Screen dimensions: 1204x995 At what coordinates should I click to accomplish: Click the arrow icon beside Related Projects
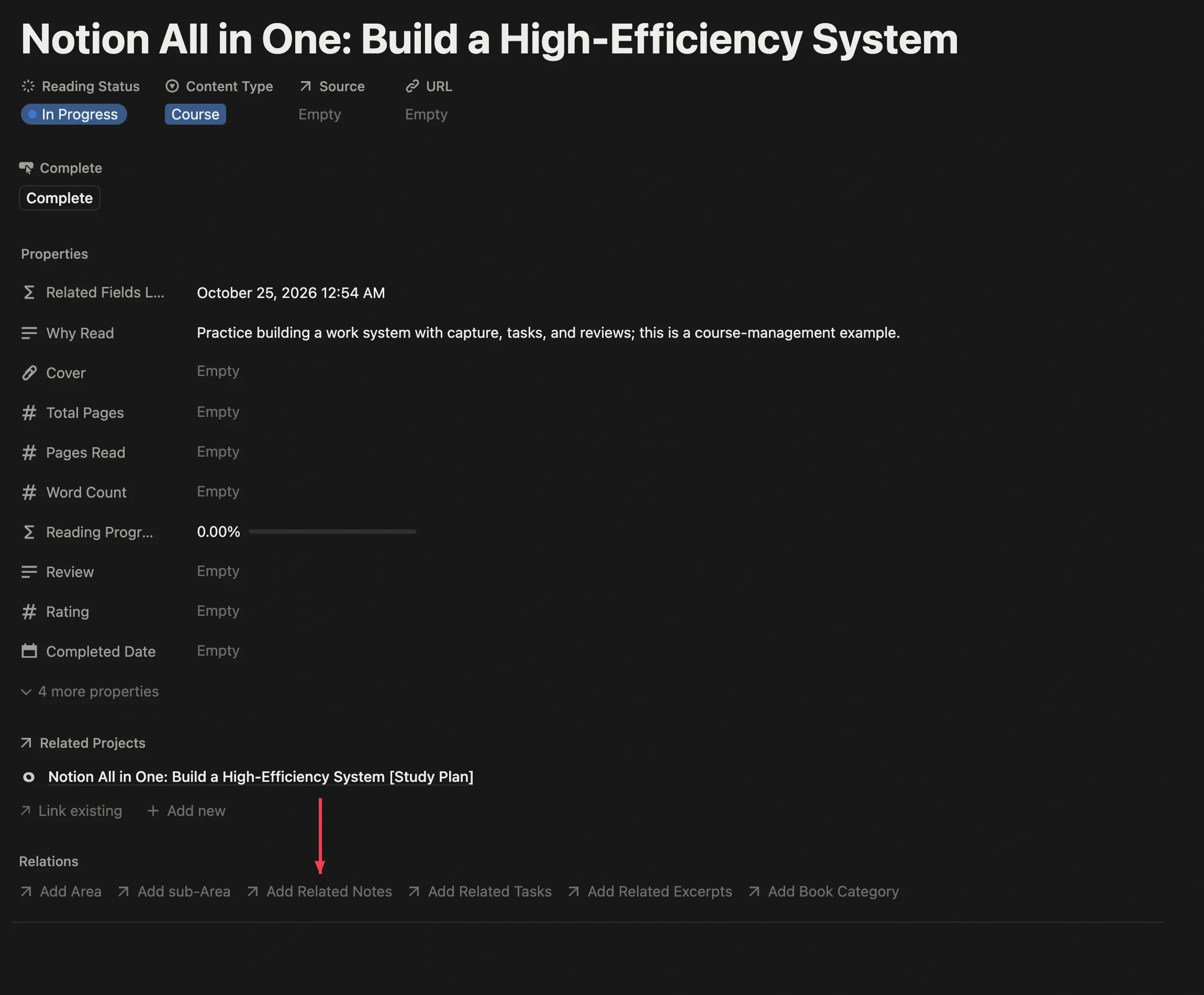(x=26, y=743)
